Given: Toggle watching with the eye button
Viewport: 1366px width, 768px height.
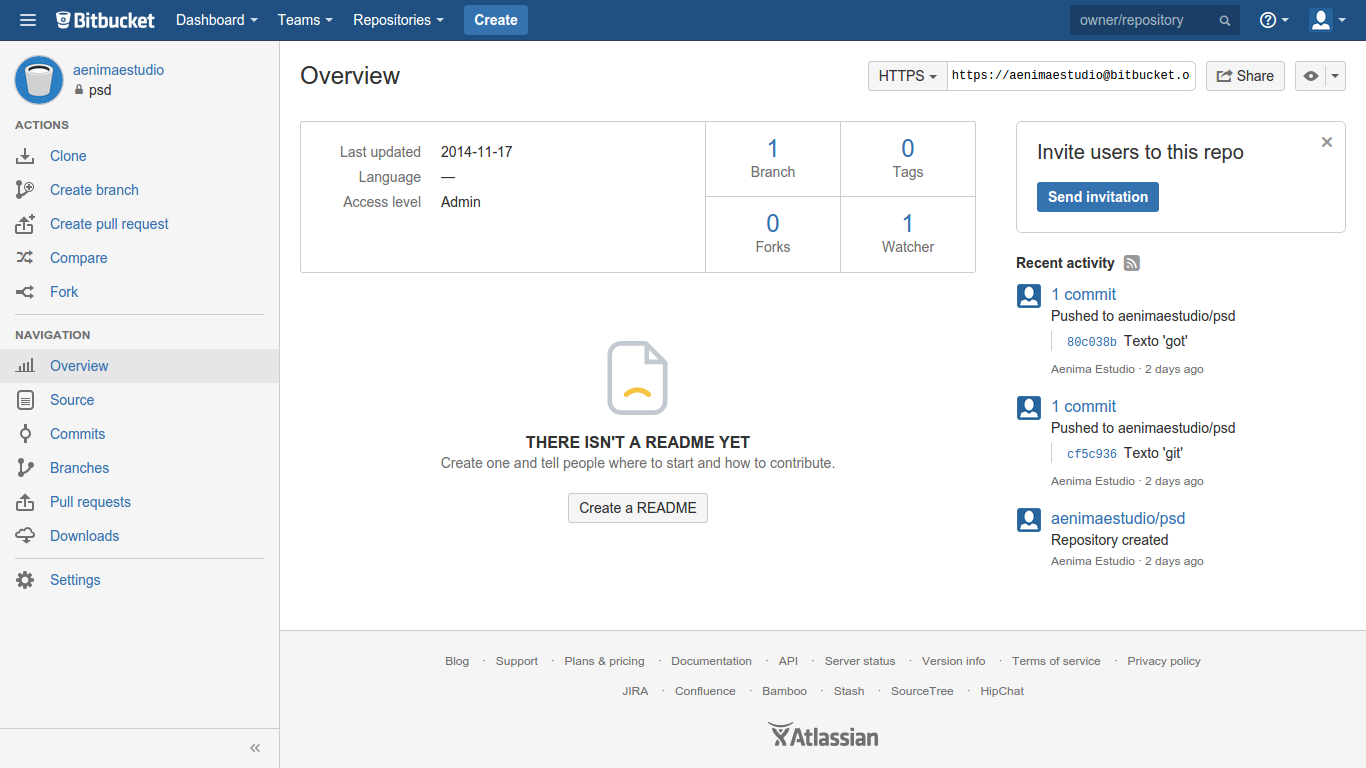Looking at the screenshot, I should pos(1310,76).
